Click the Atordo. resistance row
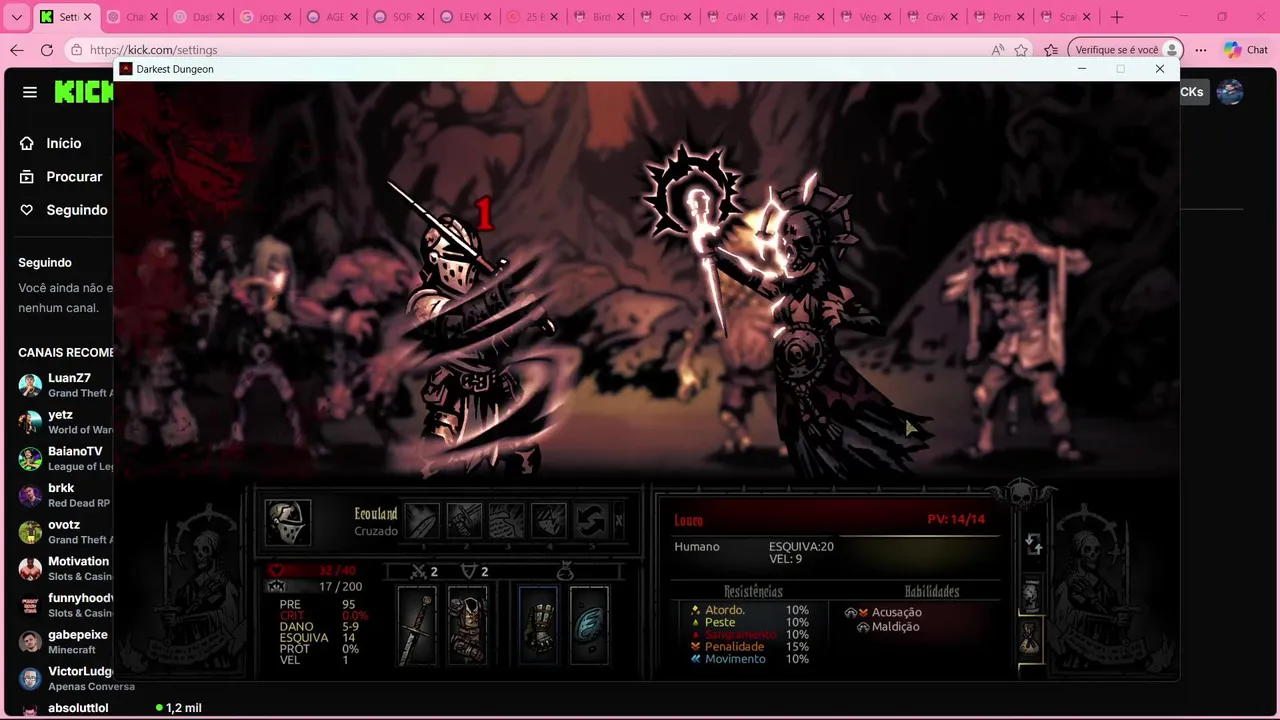Screen dimensions: 1280x720 pos(750,610)
